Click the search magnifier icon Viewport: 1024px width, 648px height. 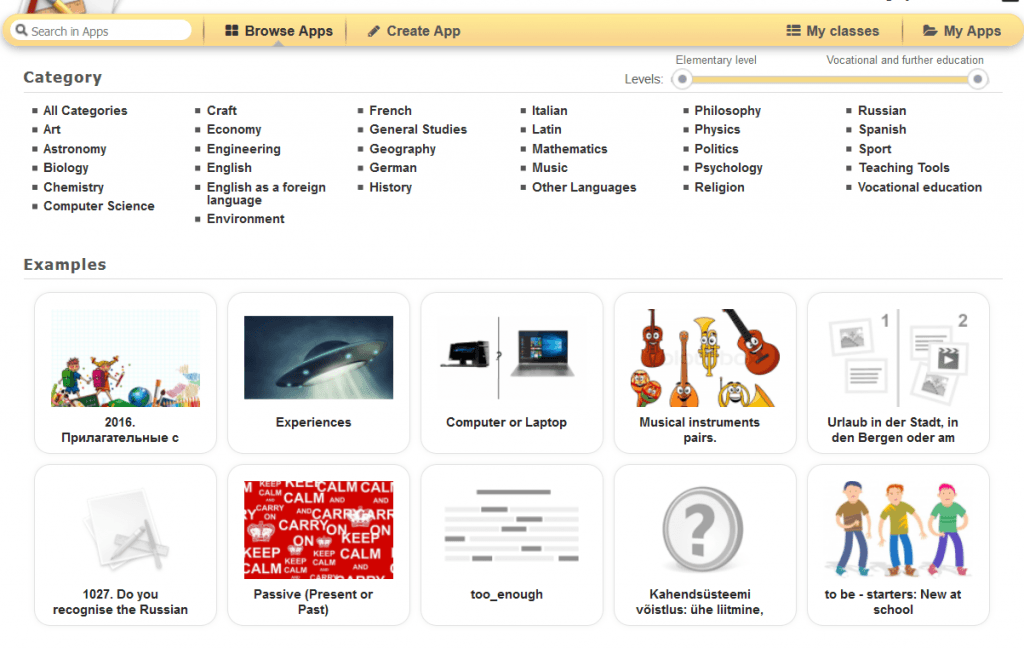[22, 30]
